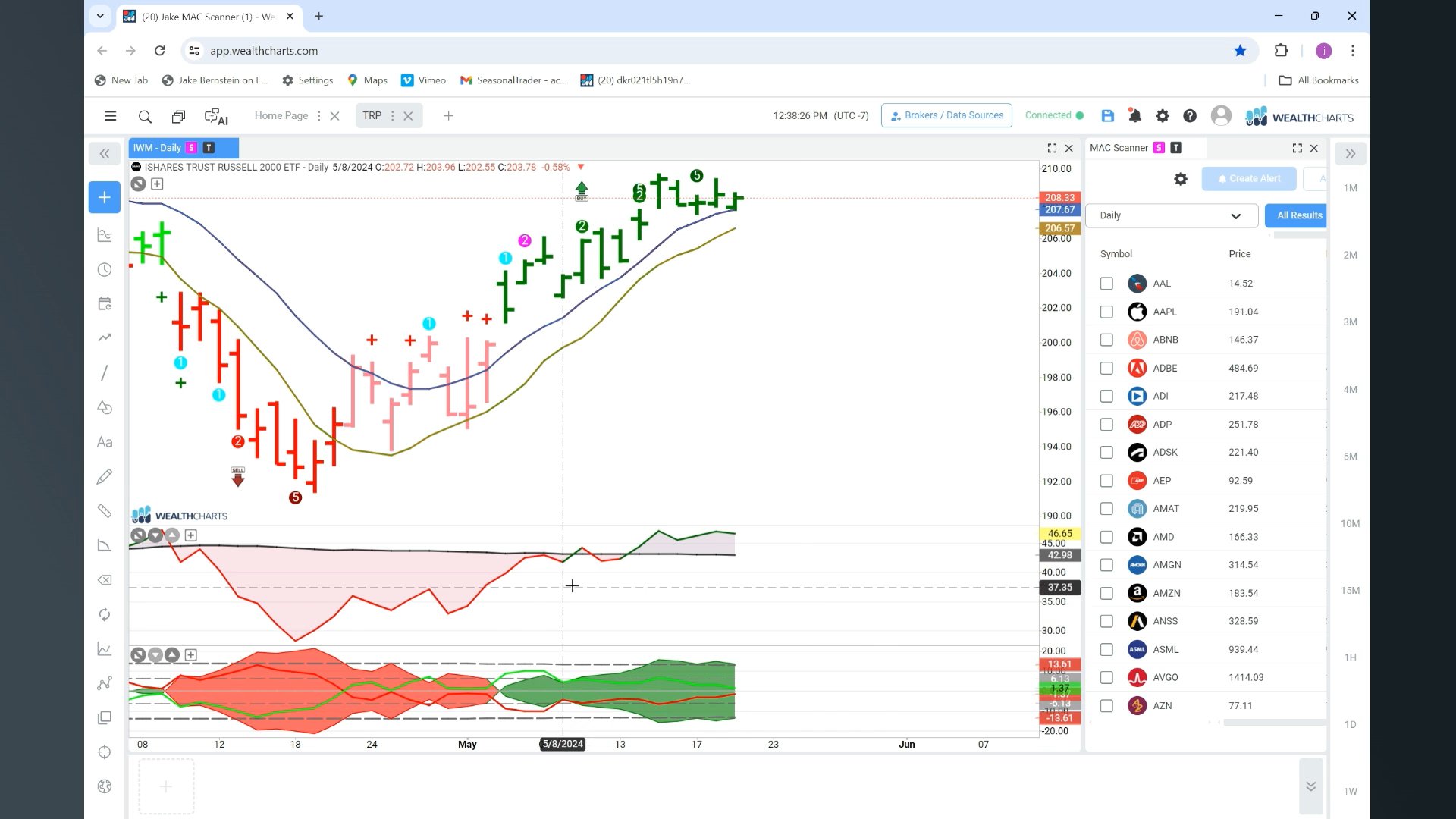Screen dimensions: 1456x819
Task: Click the save workspace icon
Action: click(1108, 116)
